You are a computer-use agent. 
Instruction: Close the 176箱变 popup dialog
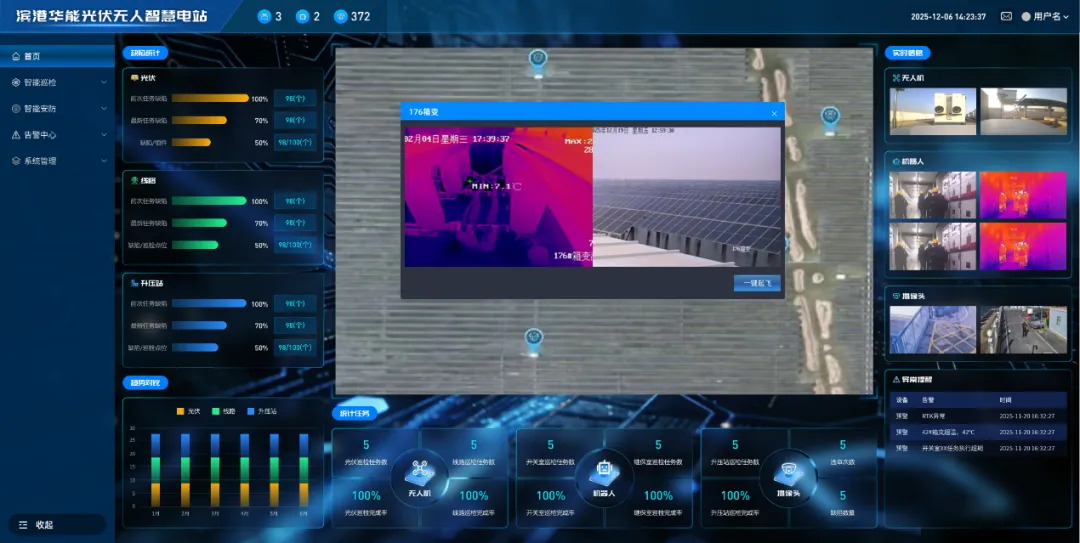pyautogui.click(x=774, y=113)
